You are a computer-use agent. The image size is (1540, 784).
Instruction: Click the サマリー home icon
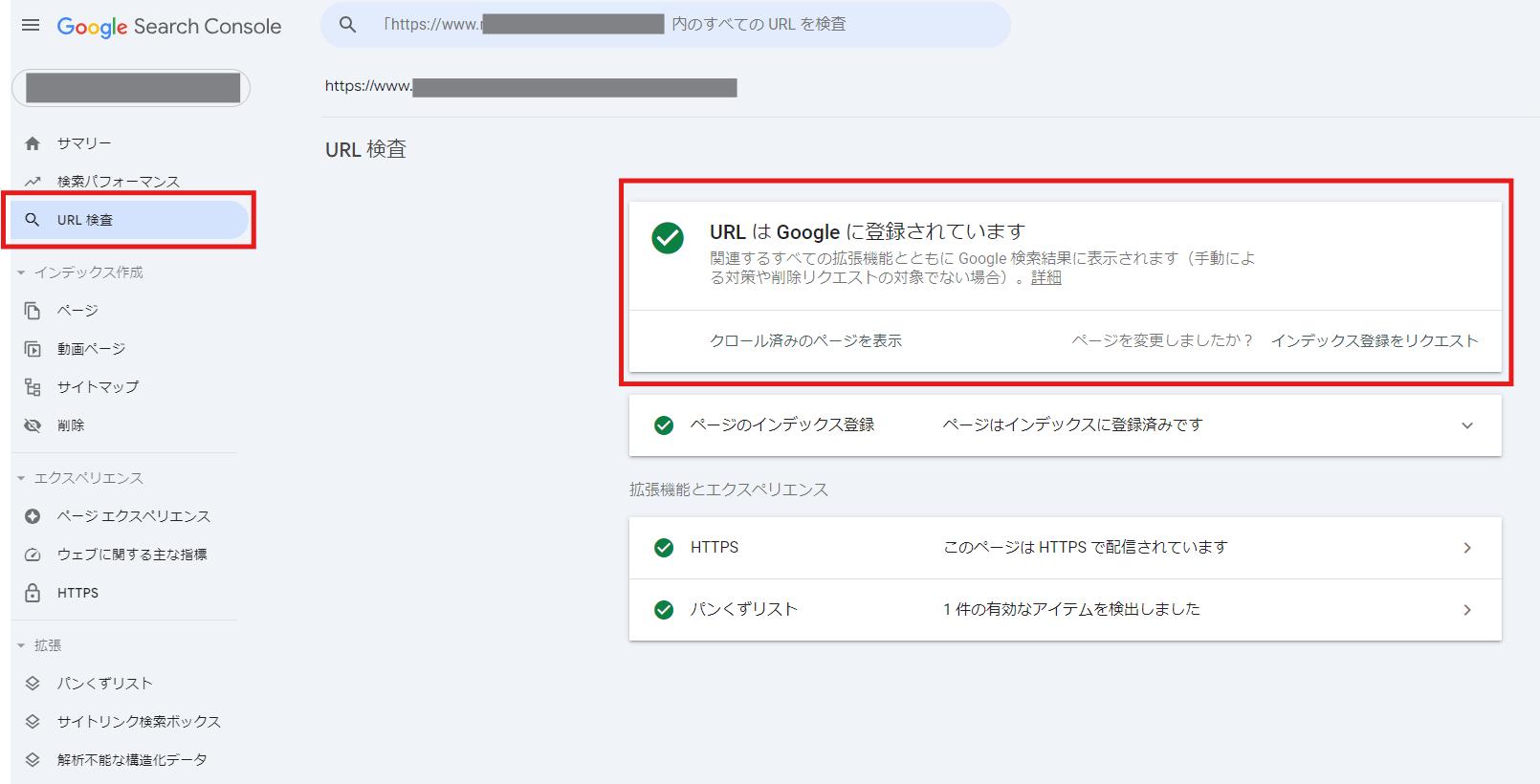point(33,143)
